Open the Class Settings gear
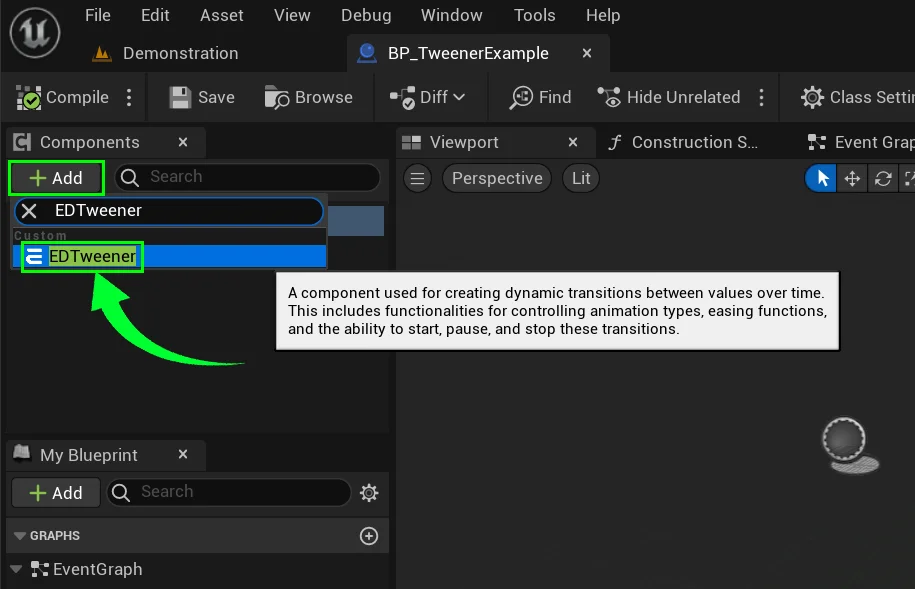Viewport: 915px width, 589px height. click(812, 98)
